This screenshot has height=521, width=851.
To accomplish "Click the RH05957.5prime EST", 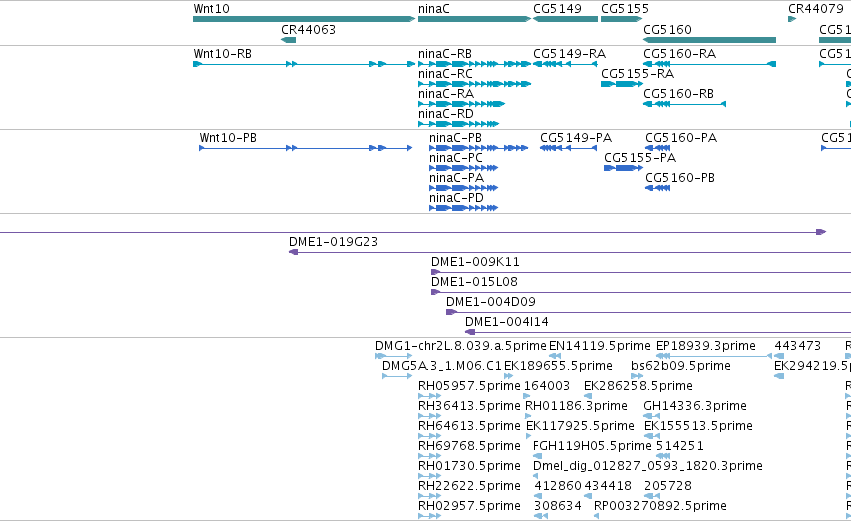I will pyautogui.click(x=429, y=396).
